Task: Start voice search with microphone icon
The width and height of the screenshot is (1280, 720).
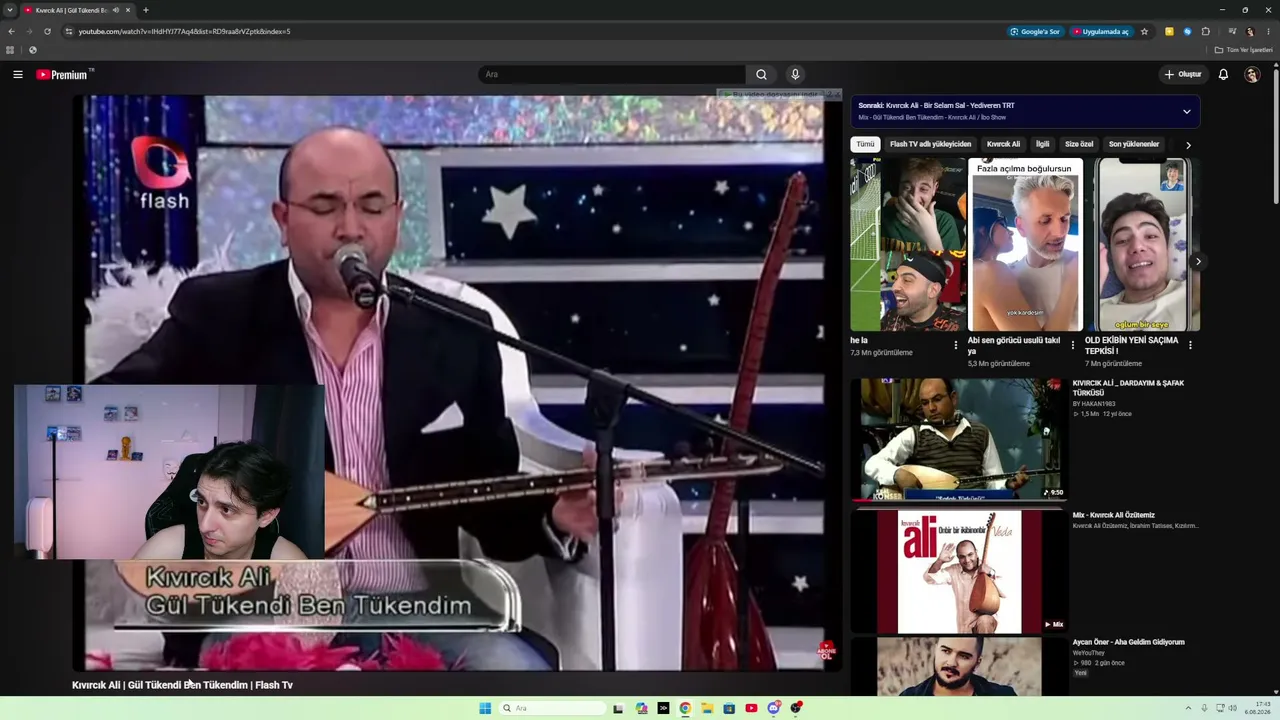Action: [795, 74]
